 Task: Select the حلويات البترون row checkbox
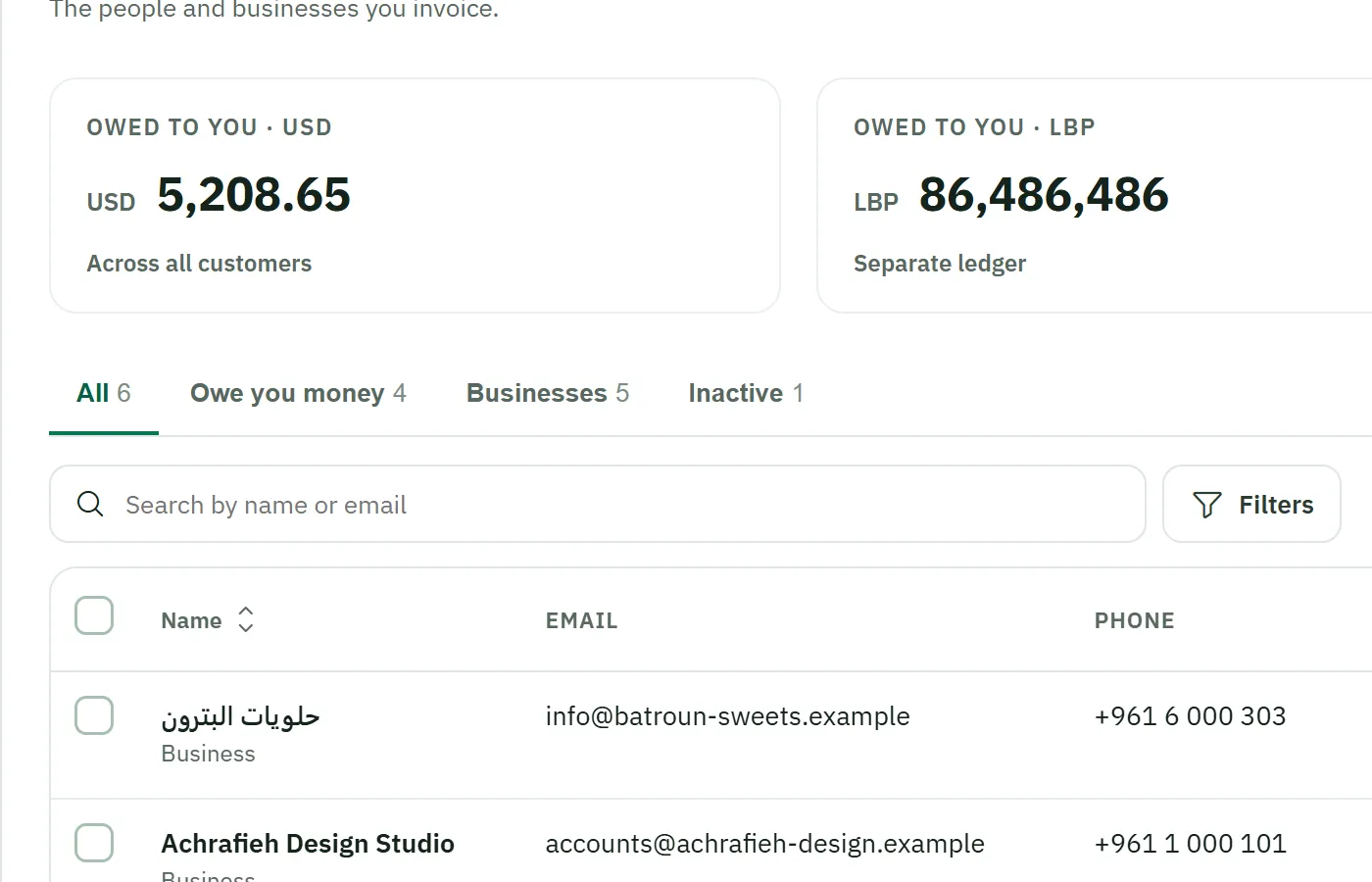coord(94,715)
